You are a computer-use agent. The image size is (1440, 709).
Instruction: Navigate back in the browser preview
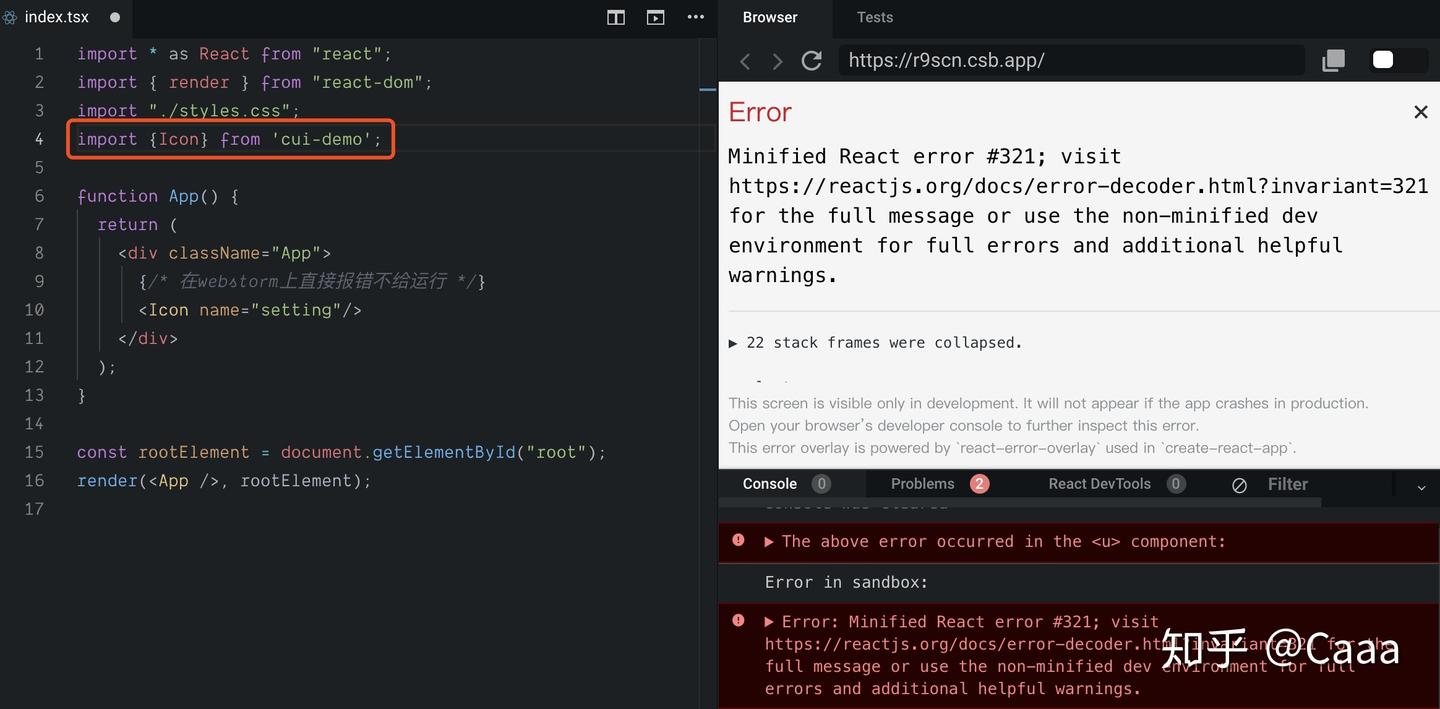click(745, 61)
